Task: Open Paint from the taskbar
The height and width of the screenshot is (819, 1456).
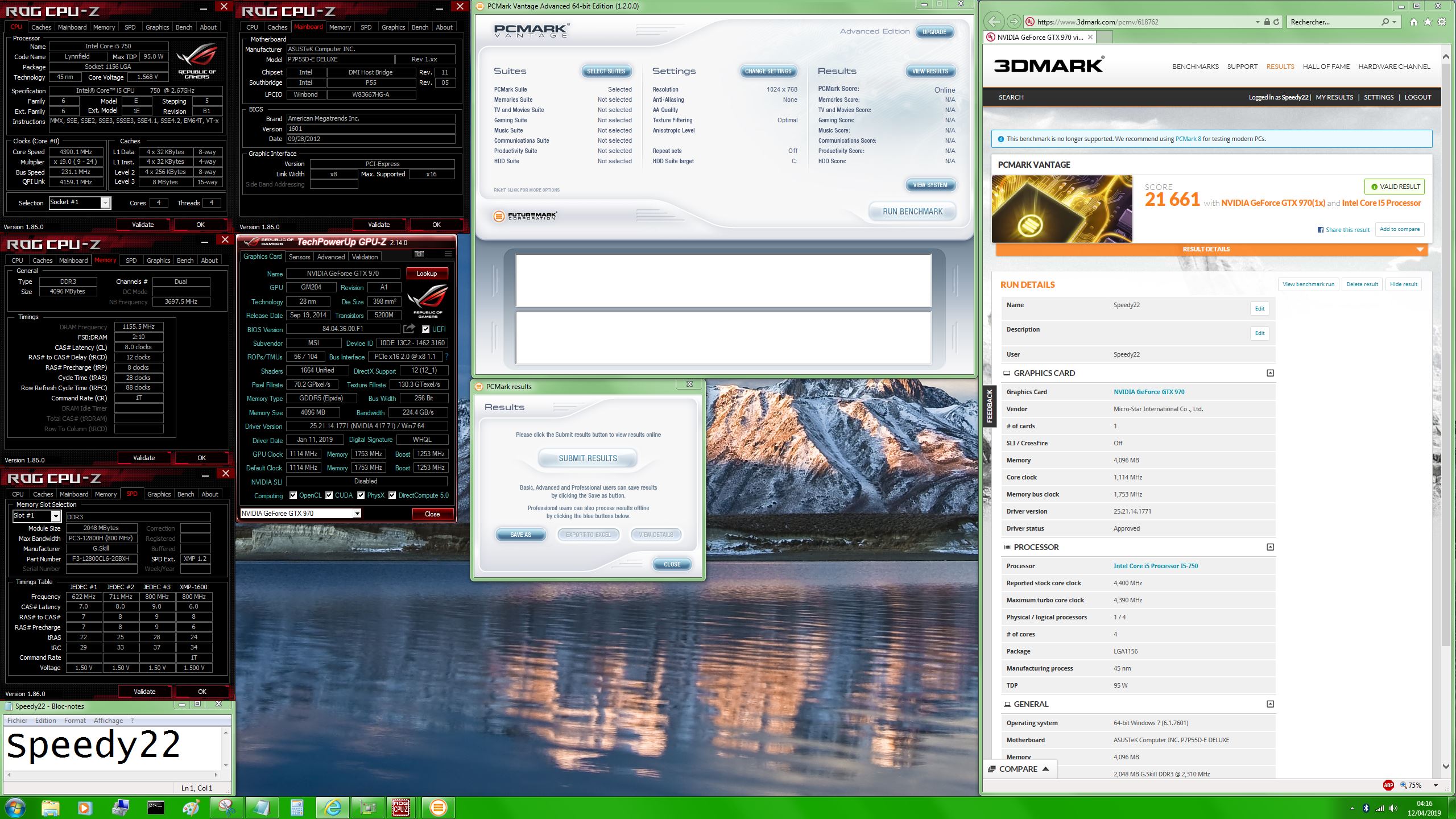Action: [191, 808]
